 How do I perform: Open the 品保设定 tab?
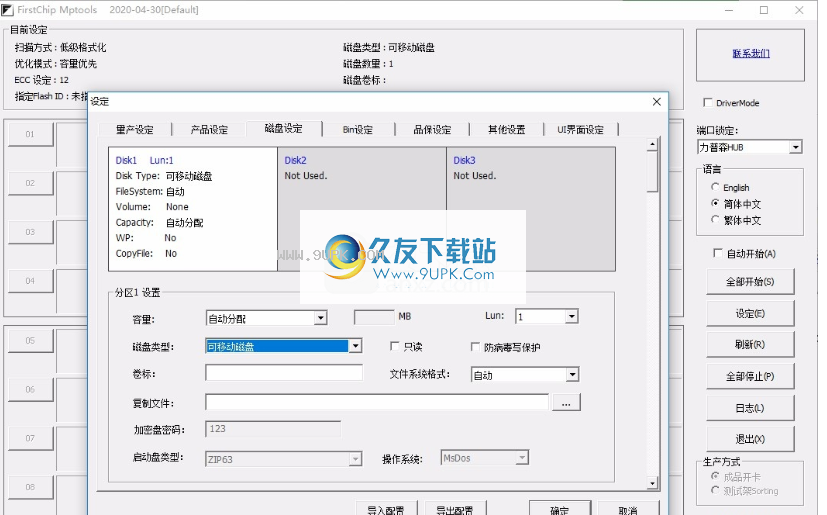tap(432, 129)
